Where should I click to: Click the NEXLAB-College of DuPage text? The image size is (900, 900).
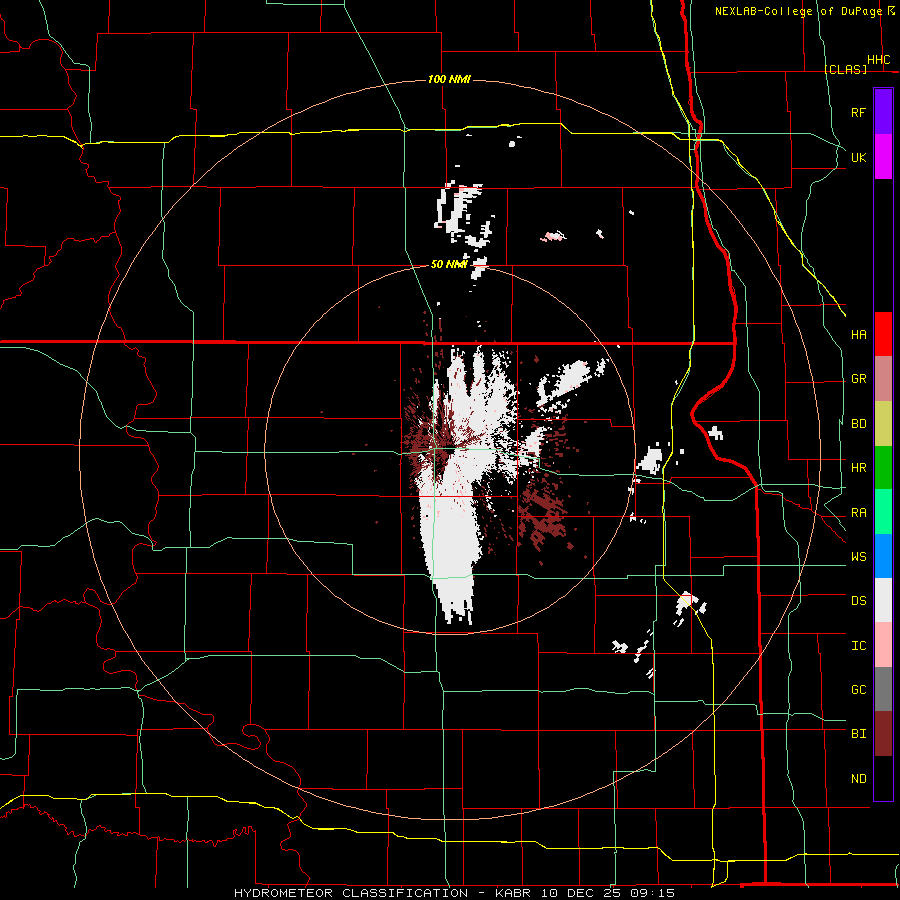[798, 11]
